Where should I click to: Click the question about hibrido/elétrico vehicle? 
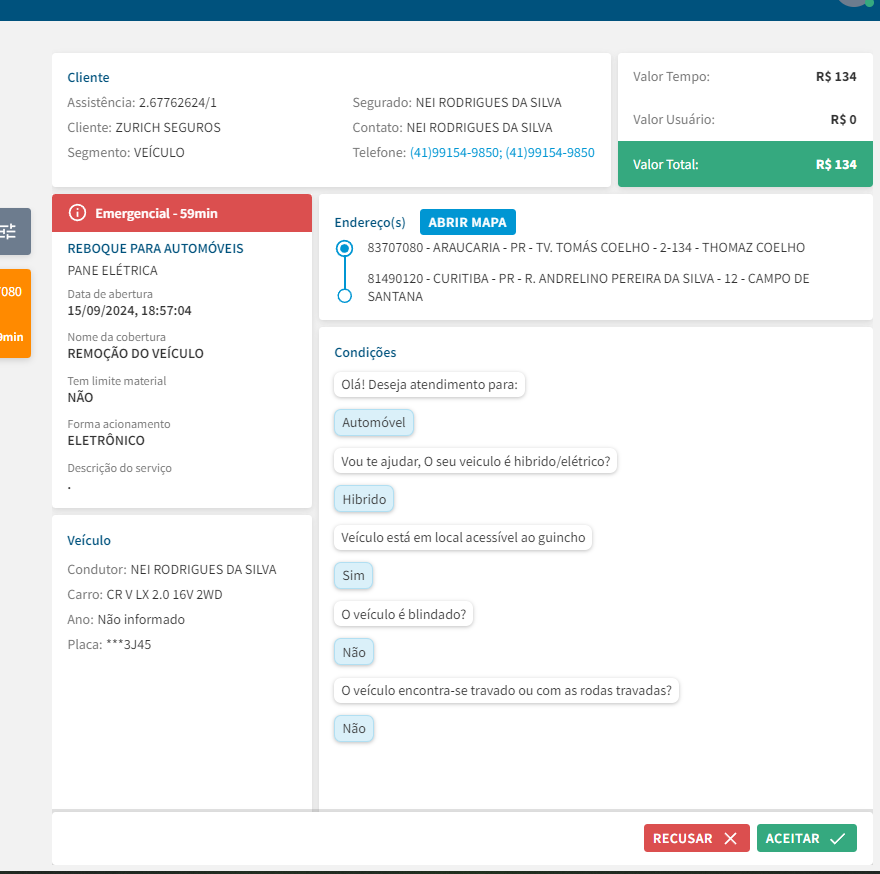pyautogui.click(x=475, y=461)
